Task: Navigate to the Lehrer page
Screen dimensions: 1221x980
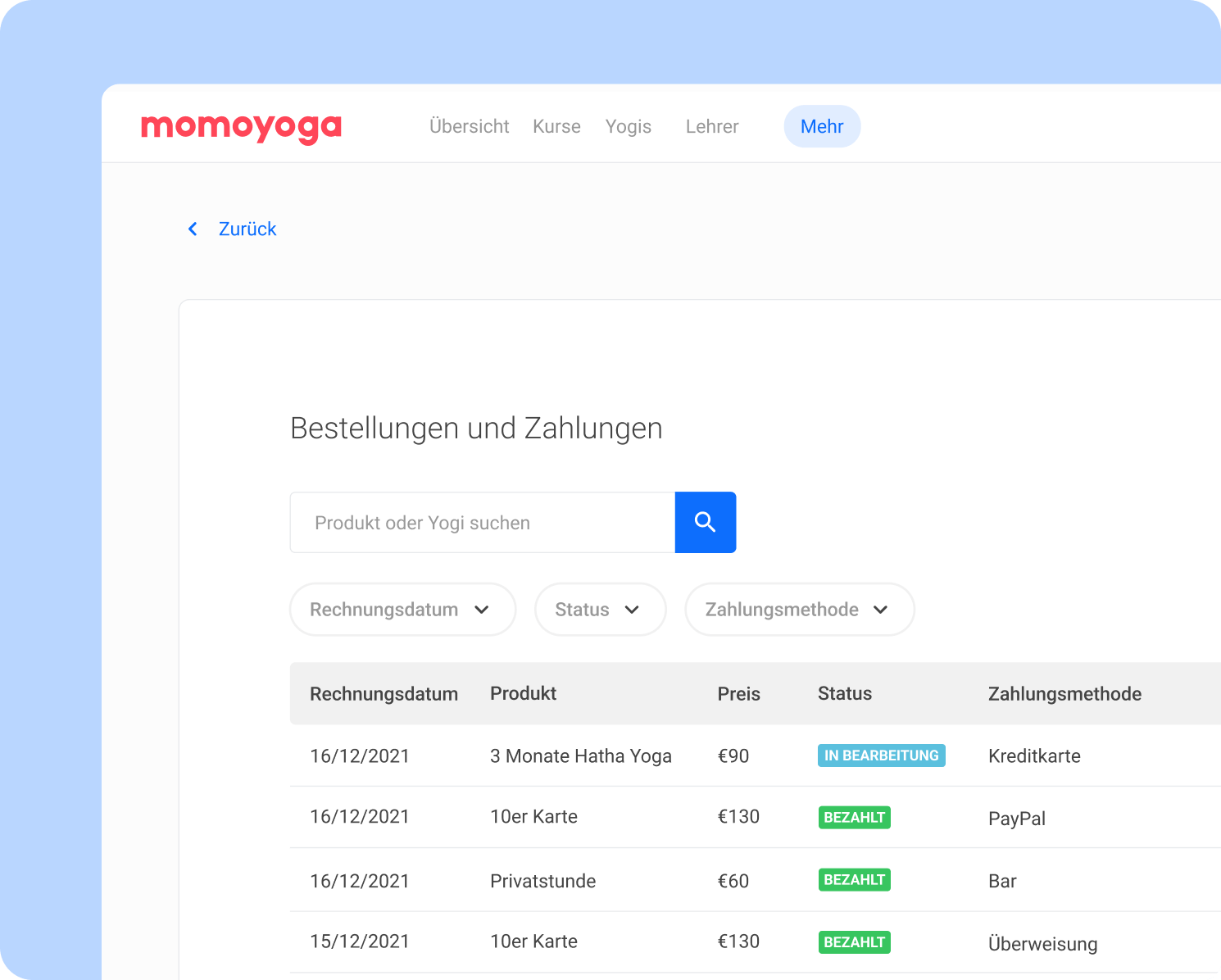Action: [x=711, y=127]
